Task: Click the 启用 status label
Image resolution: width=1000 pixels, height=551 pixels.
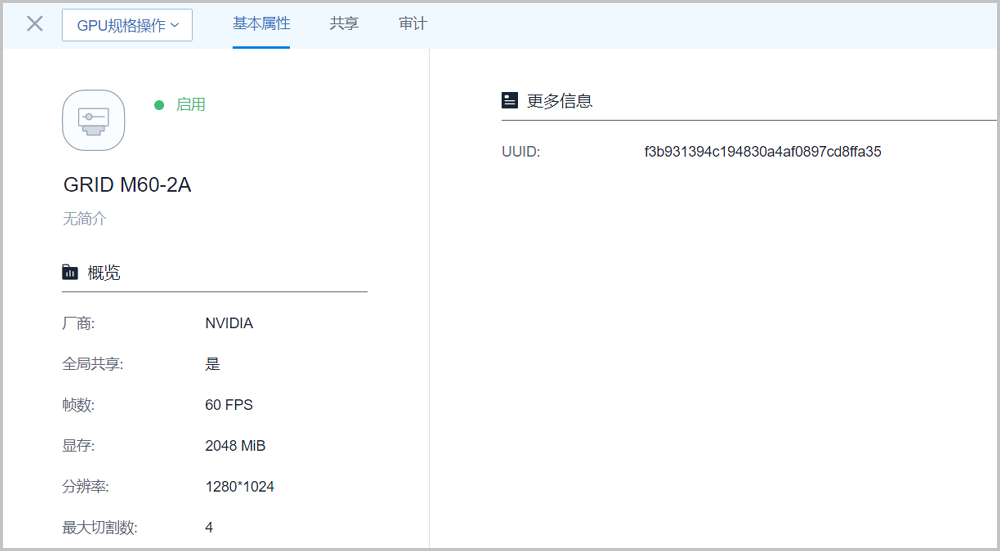Action: [190, 104]
